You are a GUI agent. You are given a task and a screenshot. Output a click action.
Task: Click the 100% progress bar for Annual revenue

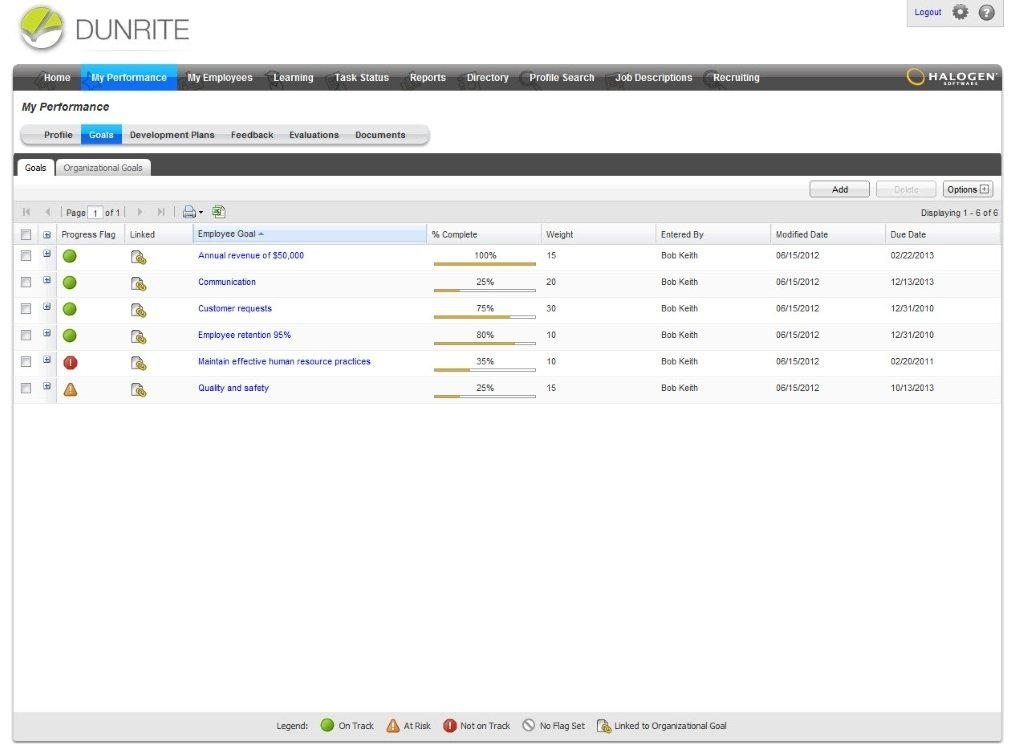click(x=485, y=263)
